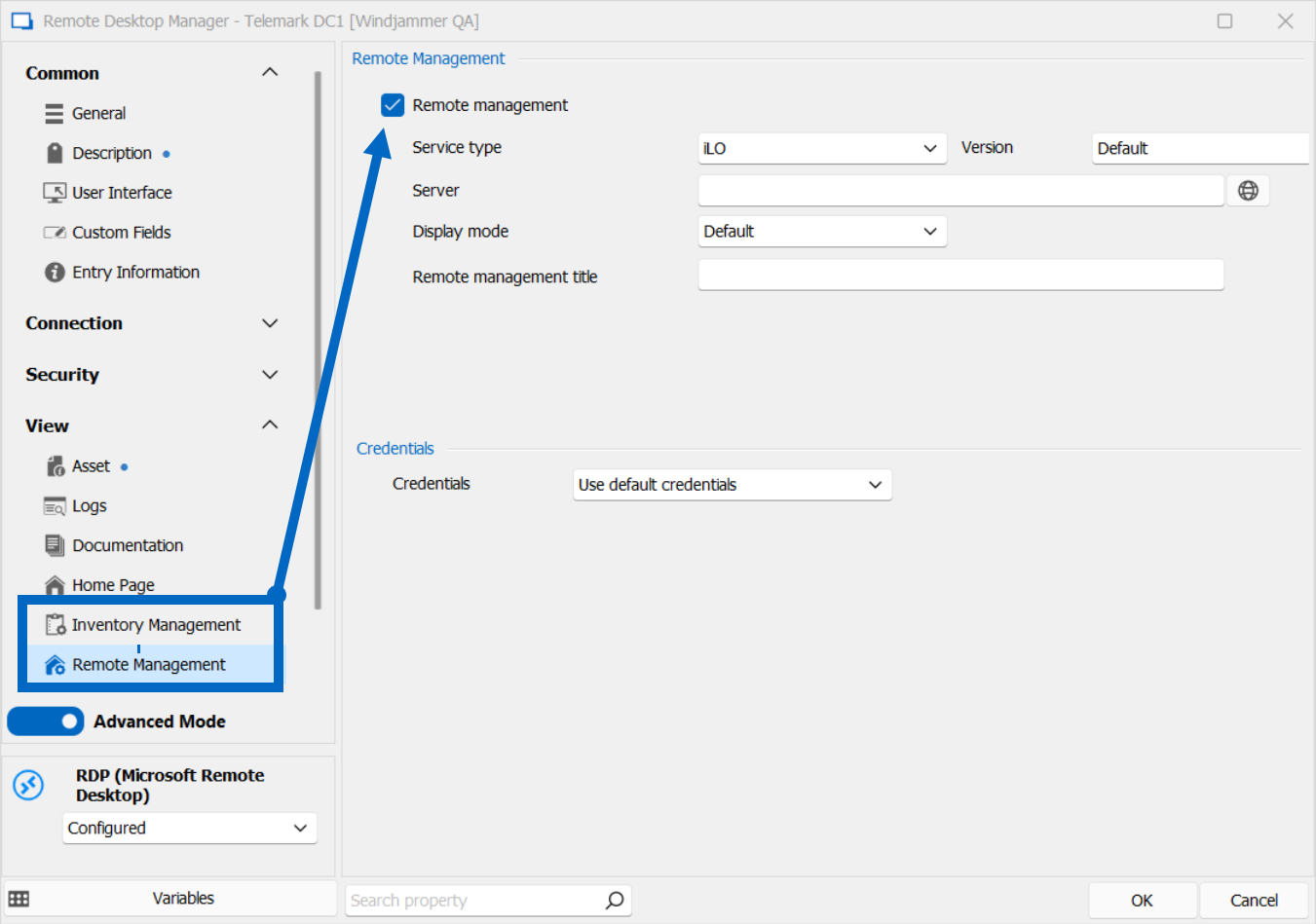Viewport: 1316px width, 924px height.
Task: Select the Logs icon in View section
Action: point(55,505)
